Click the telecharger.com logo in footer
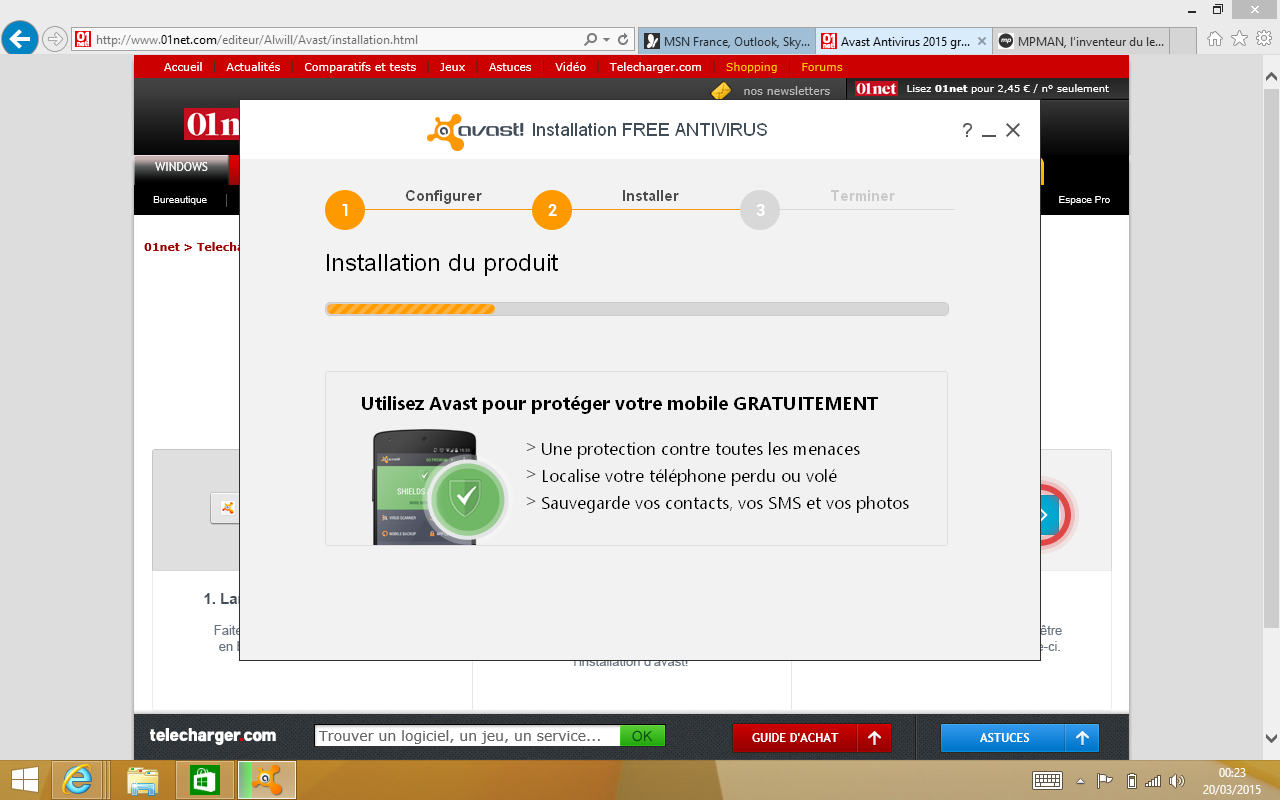 tap(213, 736)
